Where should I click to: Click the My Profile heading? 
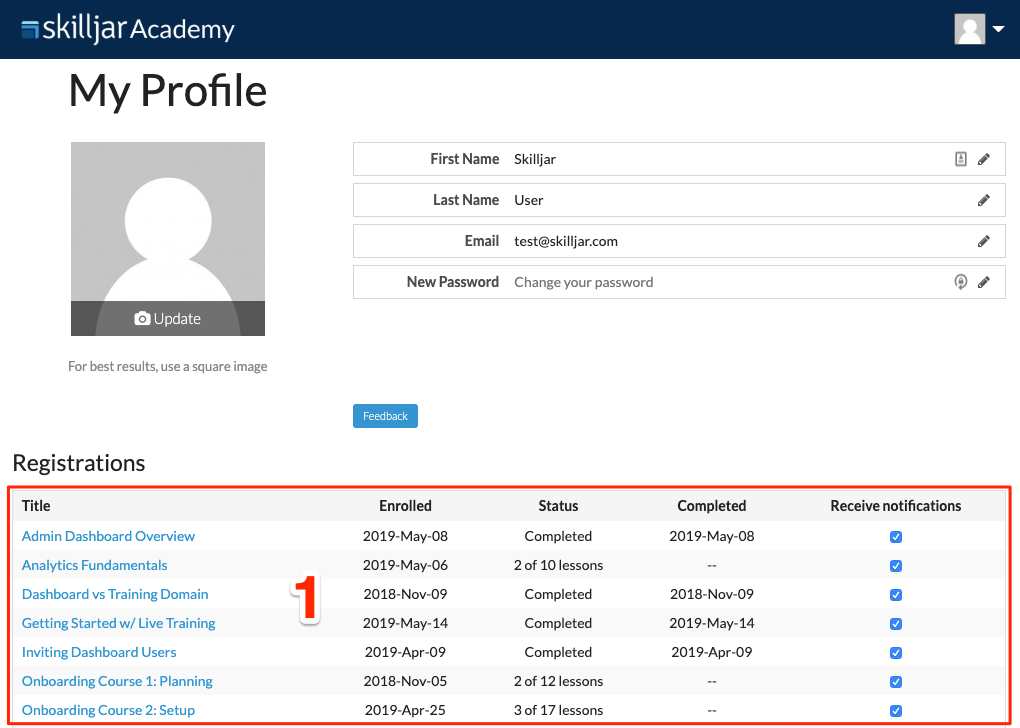[168, 90]
